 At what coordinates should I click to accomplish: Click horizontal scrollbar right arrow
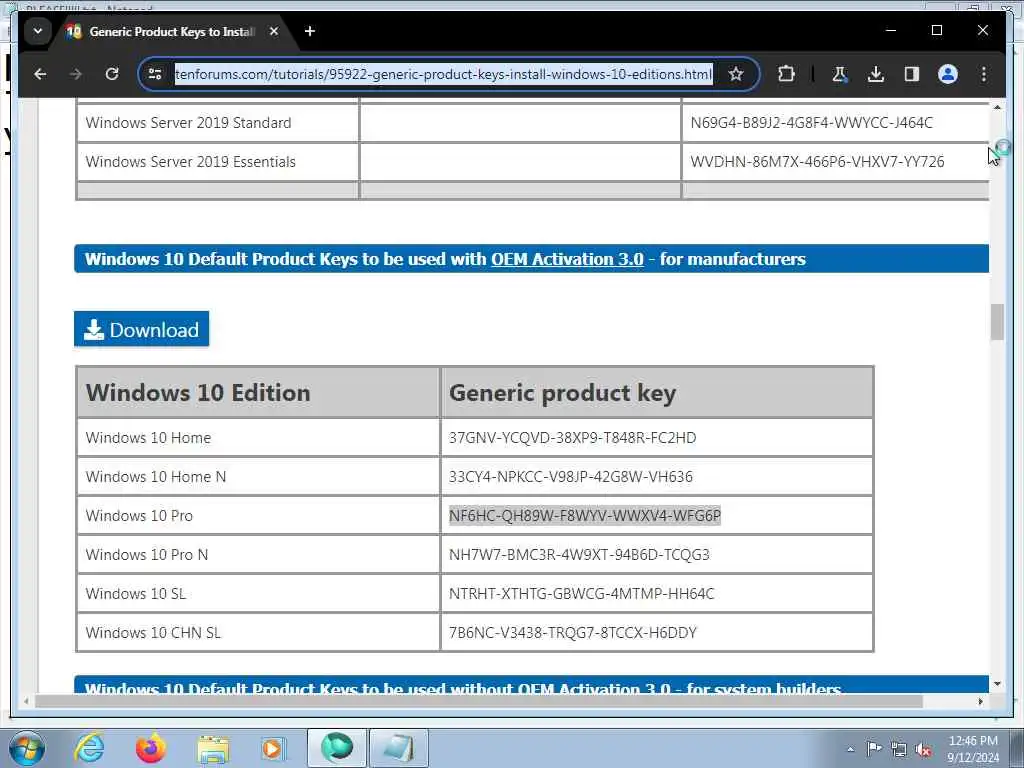click(980, 701)
